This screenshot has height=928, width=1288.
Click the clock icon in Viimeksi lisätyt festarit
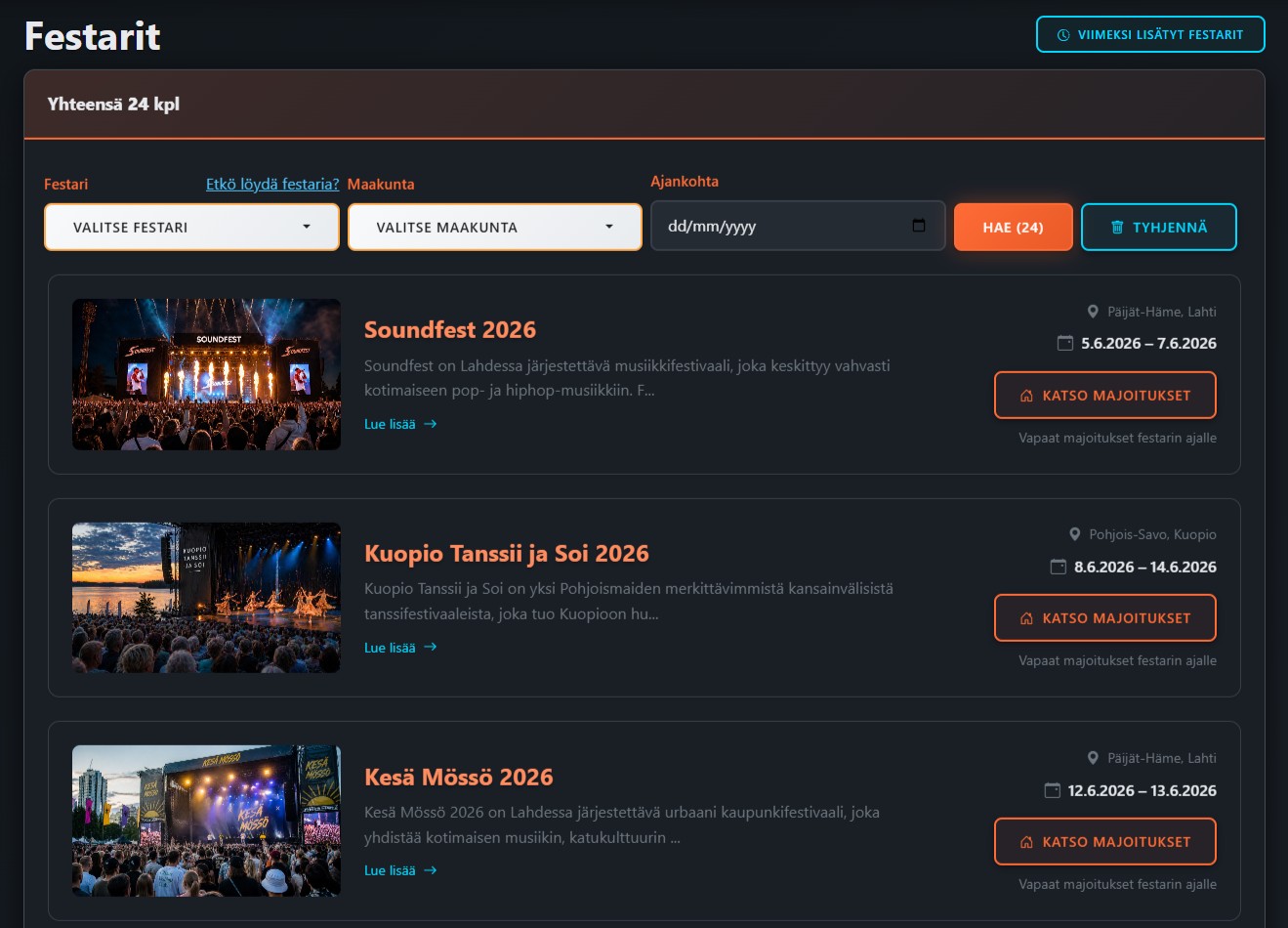[x=1063, y=35]
